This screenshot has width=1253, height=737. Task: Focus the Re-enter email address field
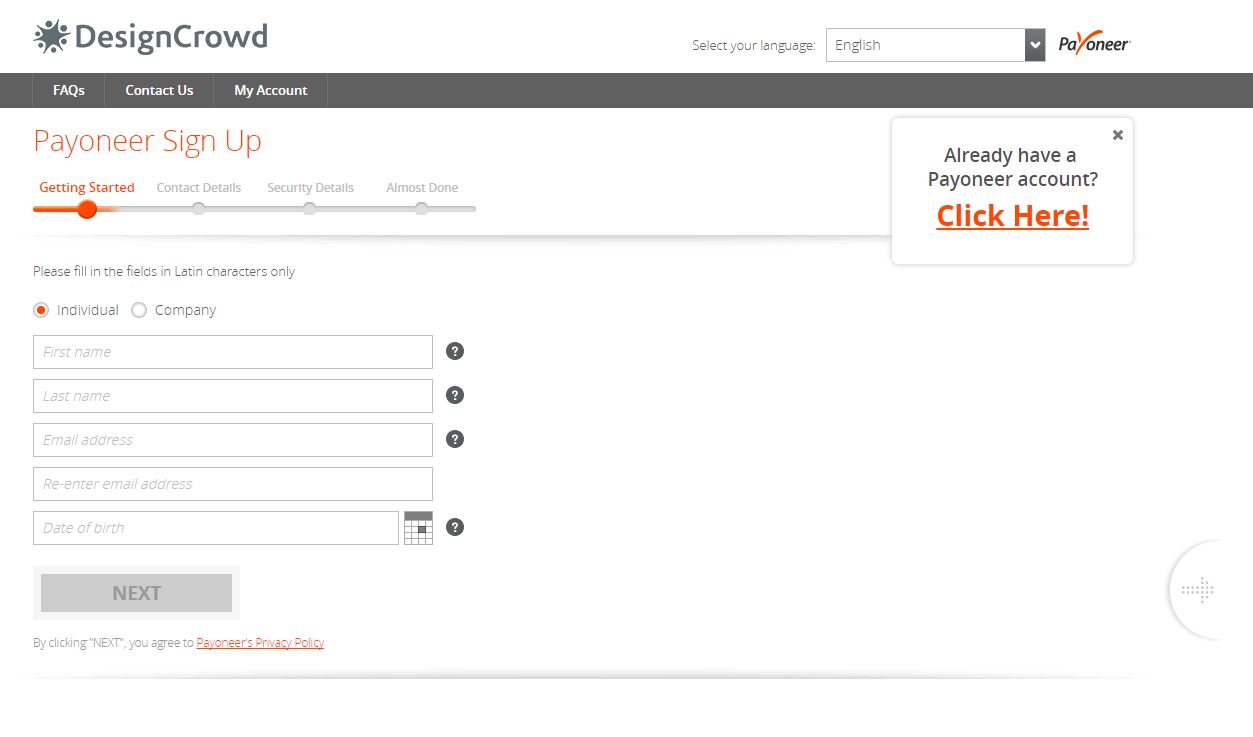click(x=233, y=484)
